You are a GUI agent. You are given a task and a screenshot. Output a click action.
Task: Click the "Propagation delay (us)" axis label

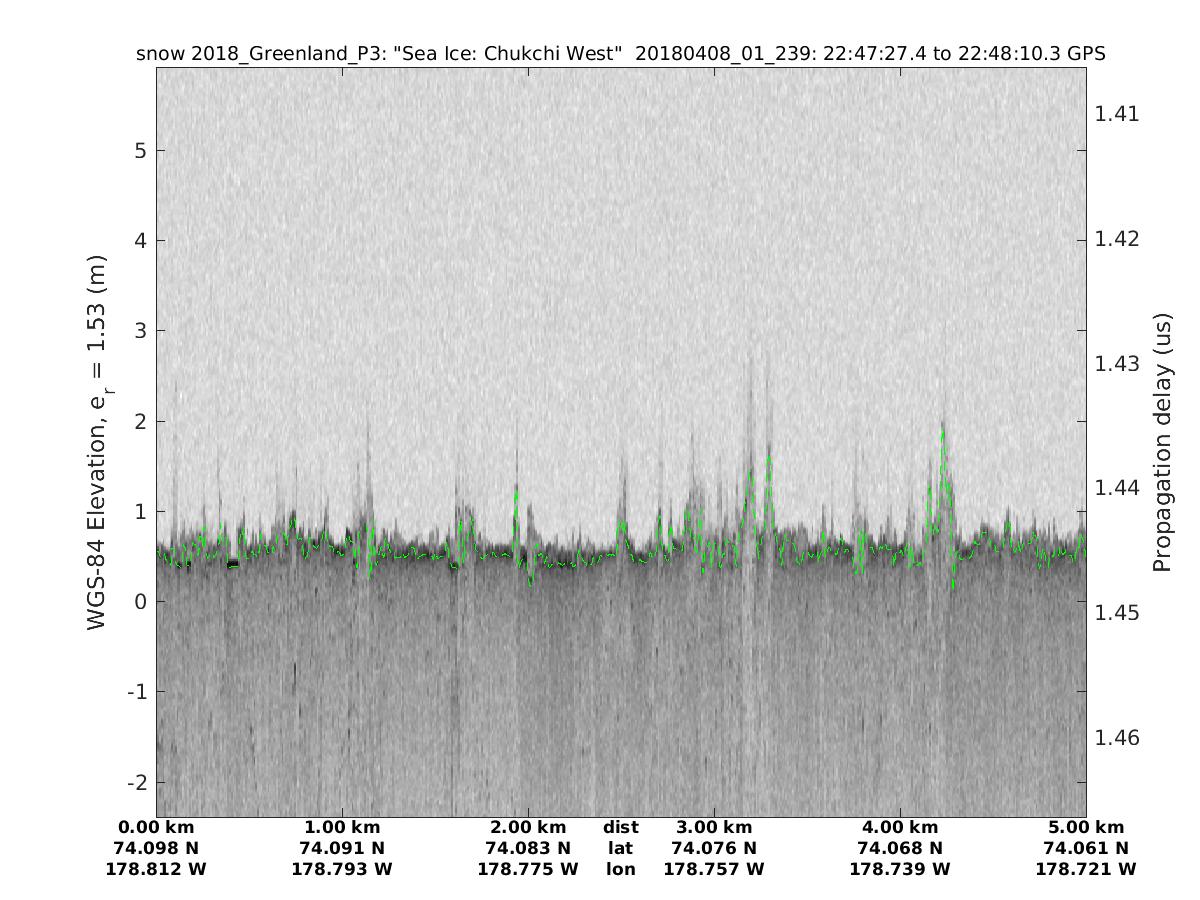tap(1161, 442)
